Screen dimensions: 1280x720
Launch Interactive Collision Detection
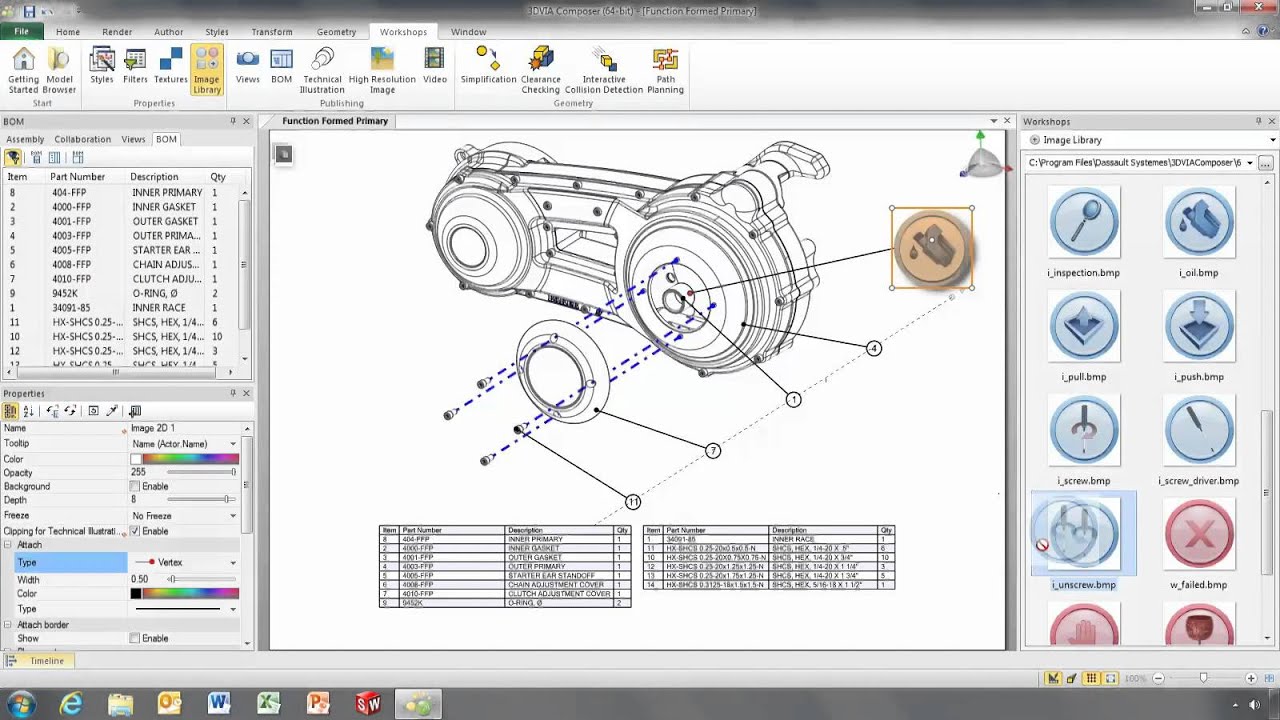click(604, 71)
